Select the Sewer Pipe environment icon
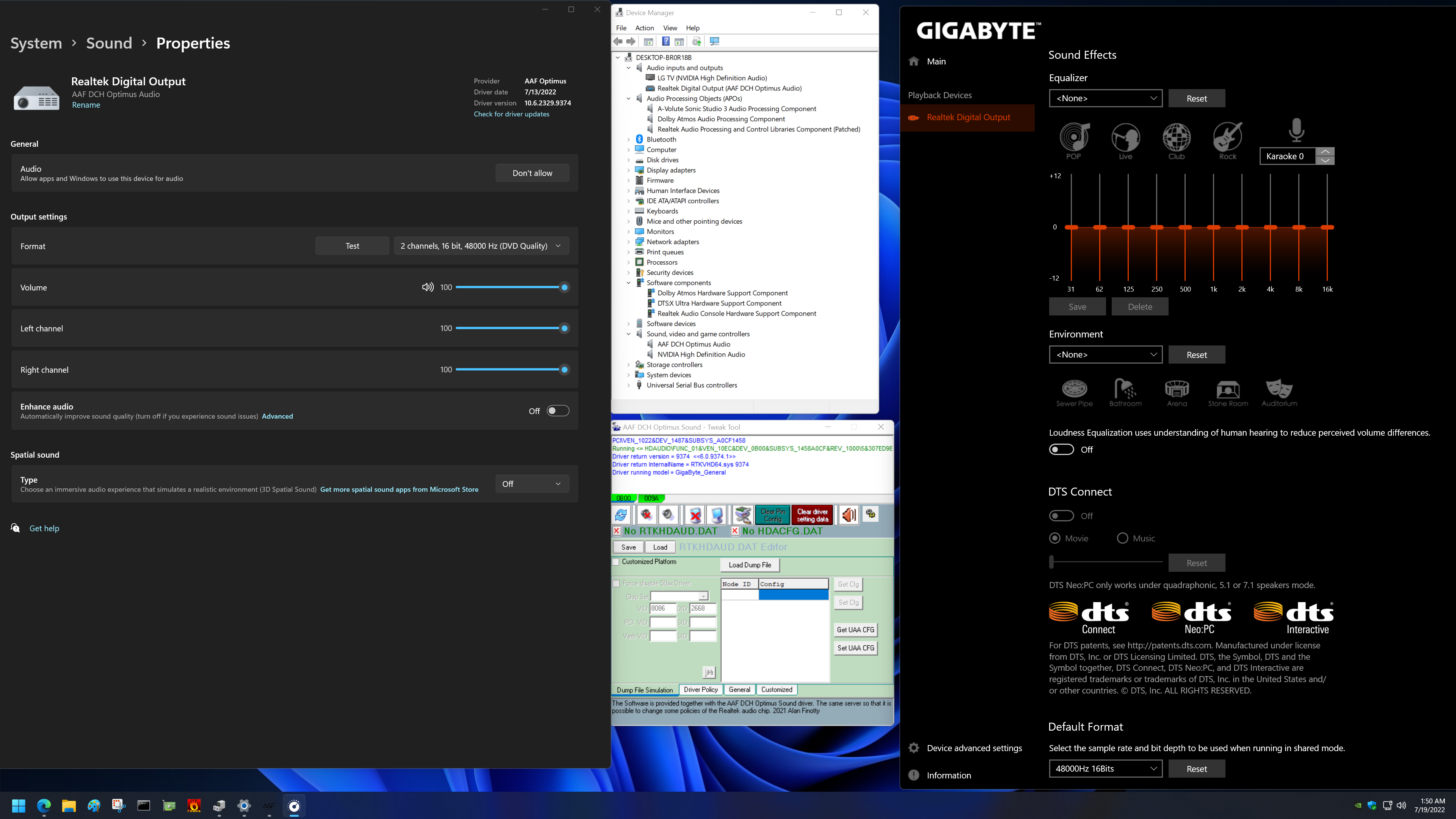Image resolution: width=1456 pixels, height=819 pixels. [1075, 393]
